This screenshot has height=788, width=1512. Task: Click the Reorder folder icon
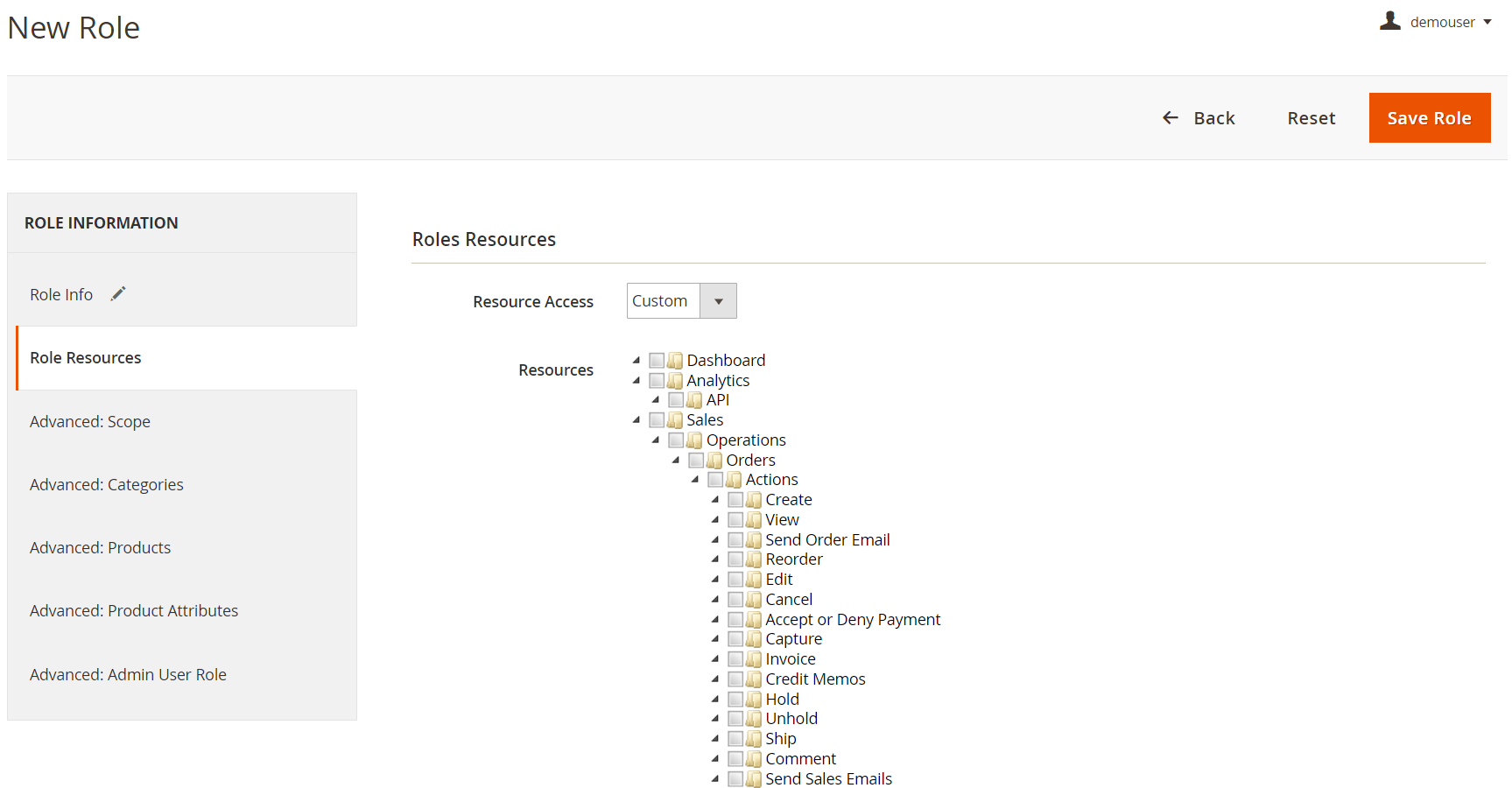pos(754,559)
